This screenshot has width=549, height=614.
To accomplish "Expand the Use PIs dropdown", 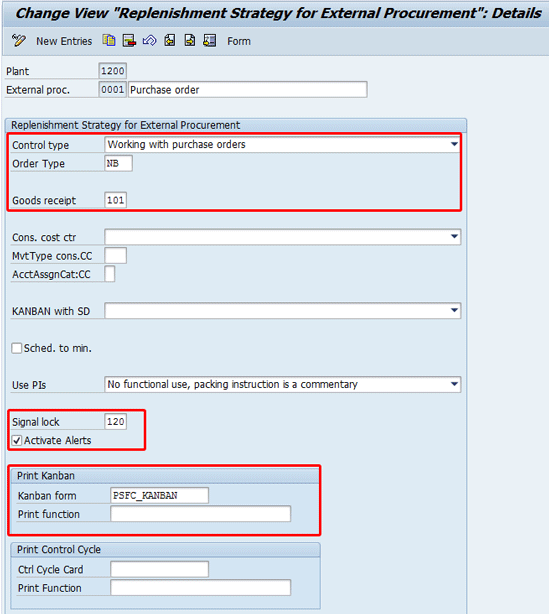I will 454,384.
